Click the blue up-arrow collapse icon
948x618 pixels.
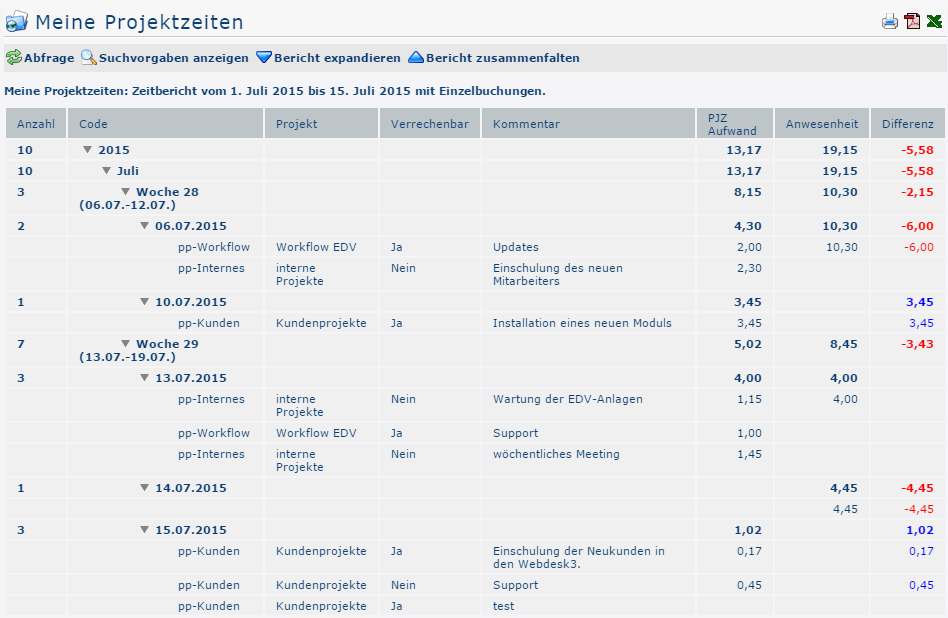tap(416, 58)
